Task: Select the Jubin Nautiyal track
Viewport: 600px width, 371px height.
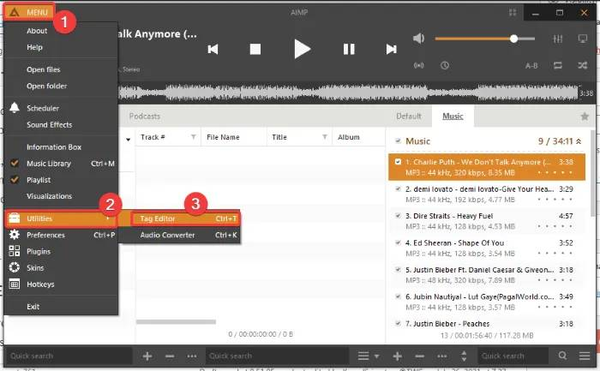Action: tap(487, 302)
